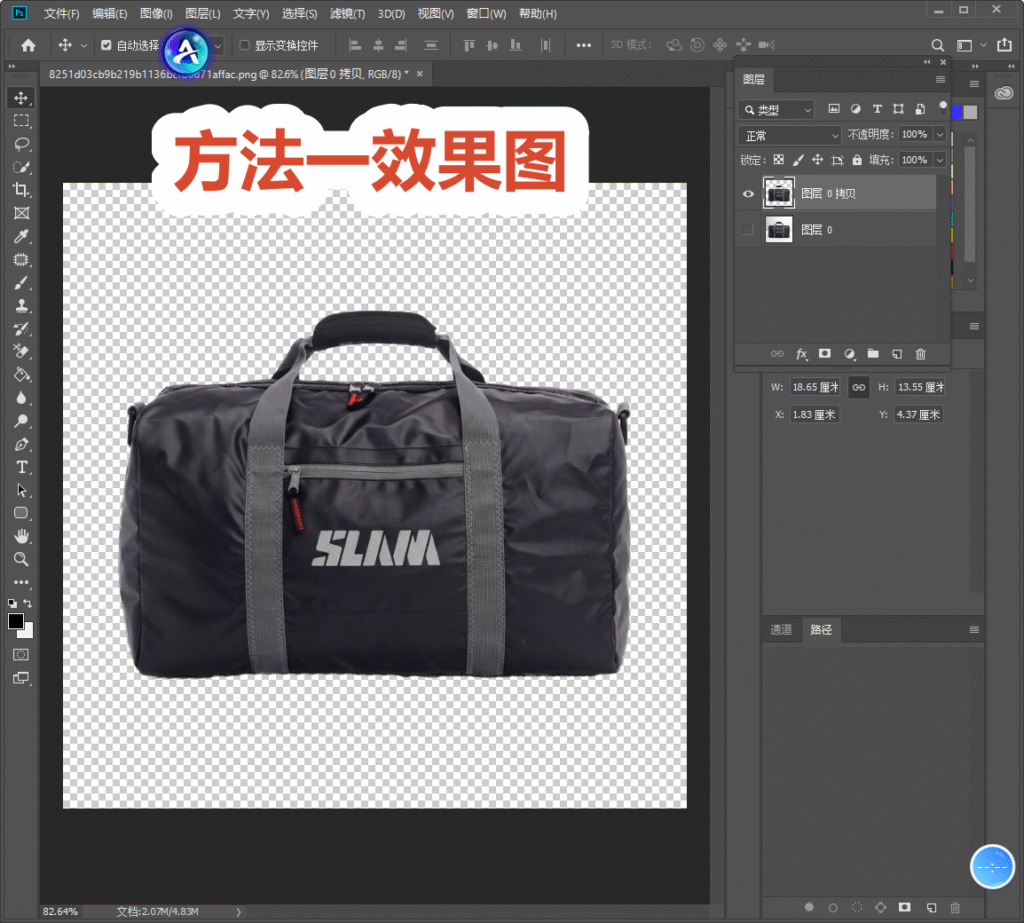Open the Paths panel options menu
This screenshot has height=923, width=1024.
click(x=974, y=630)
